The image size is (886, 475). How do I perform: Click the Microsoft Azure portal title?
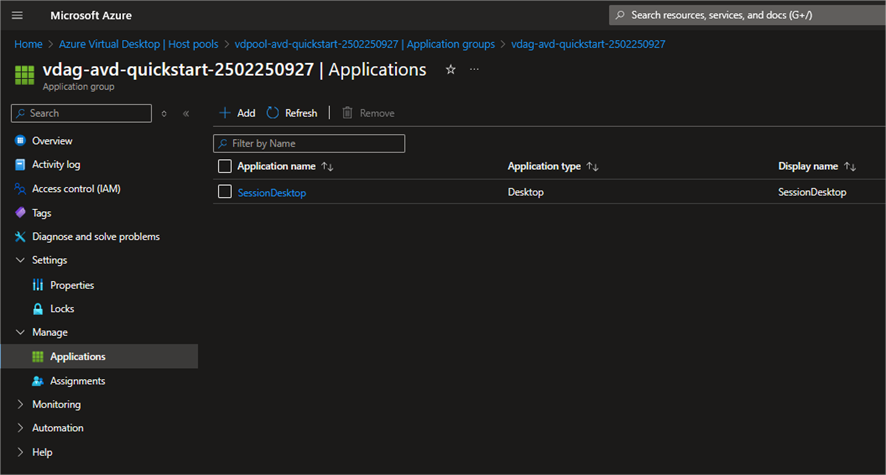tap(91, 15)
